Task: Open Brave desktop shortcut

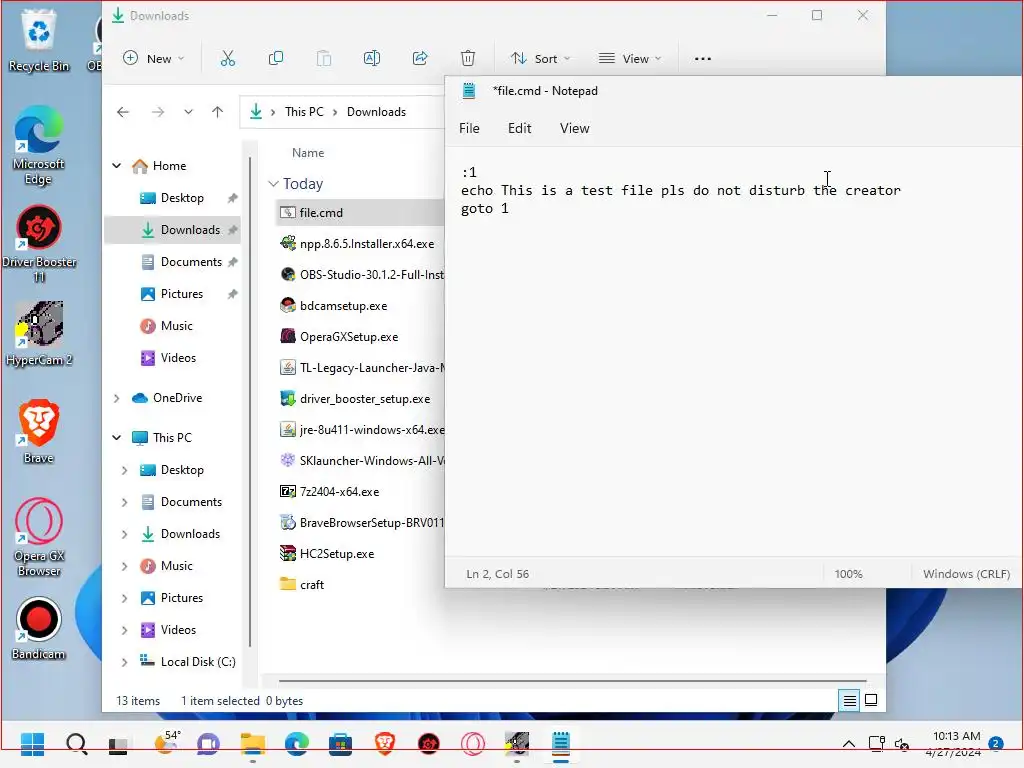Action: click(39, 431)
